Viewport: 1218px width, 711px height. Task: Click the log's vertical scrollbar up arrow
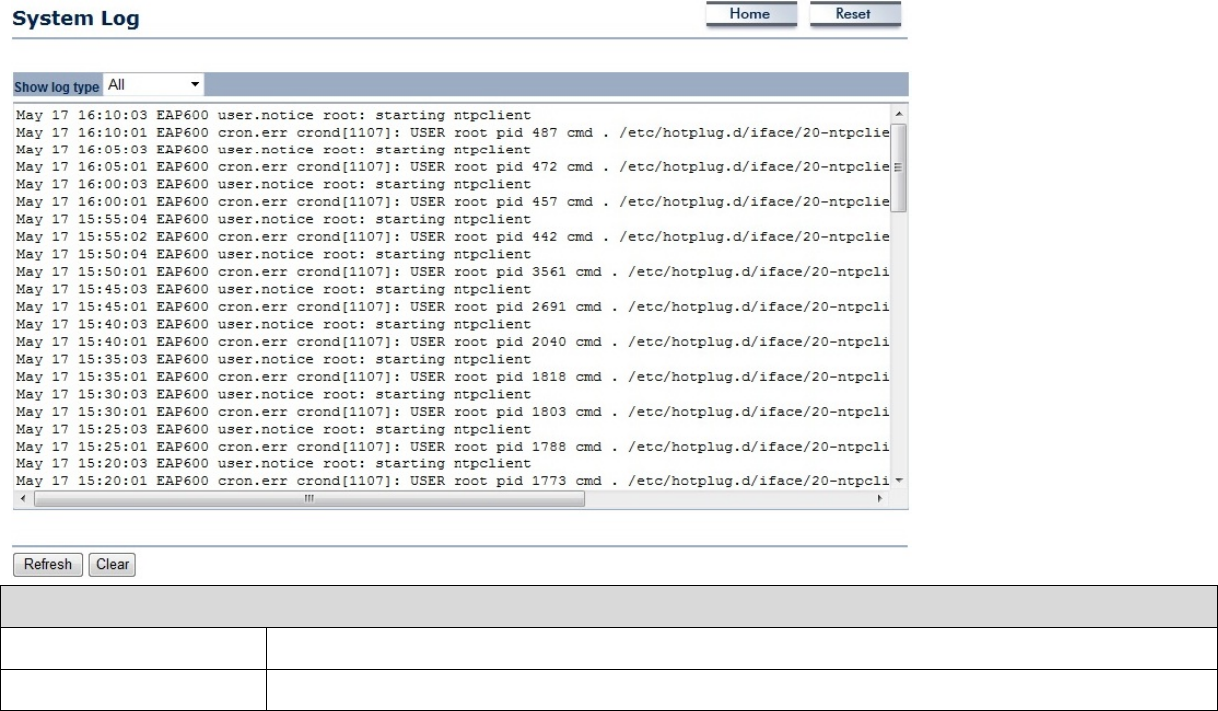click(x=898, y=114)
